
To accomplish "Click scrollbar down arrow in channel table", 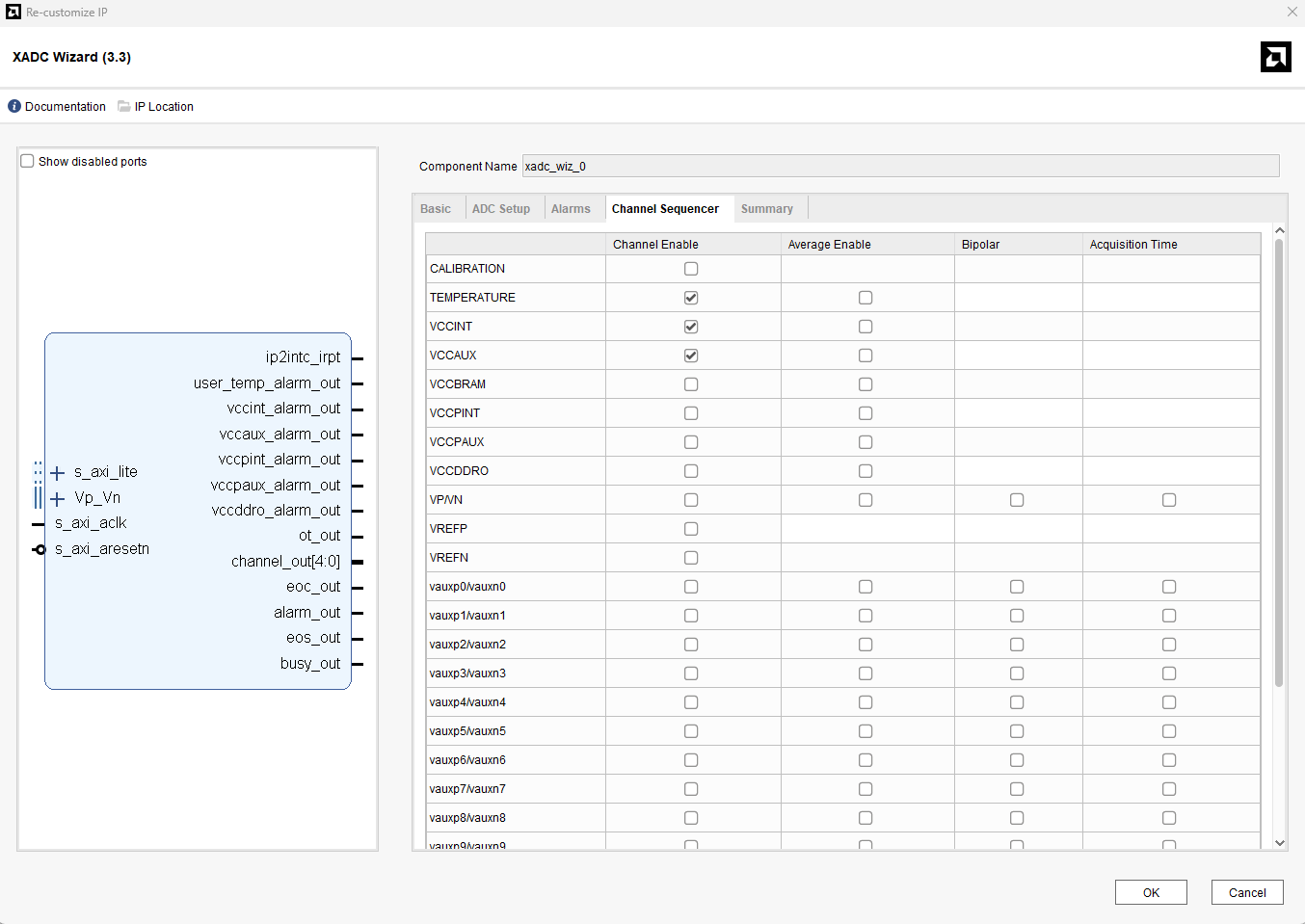I will [x=1279, y=843].
